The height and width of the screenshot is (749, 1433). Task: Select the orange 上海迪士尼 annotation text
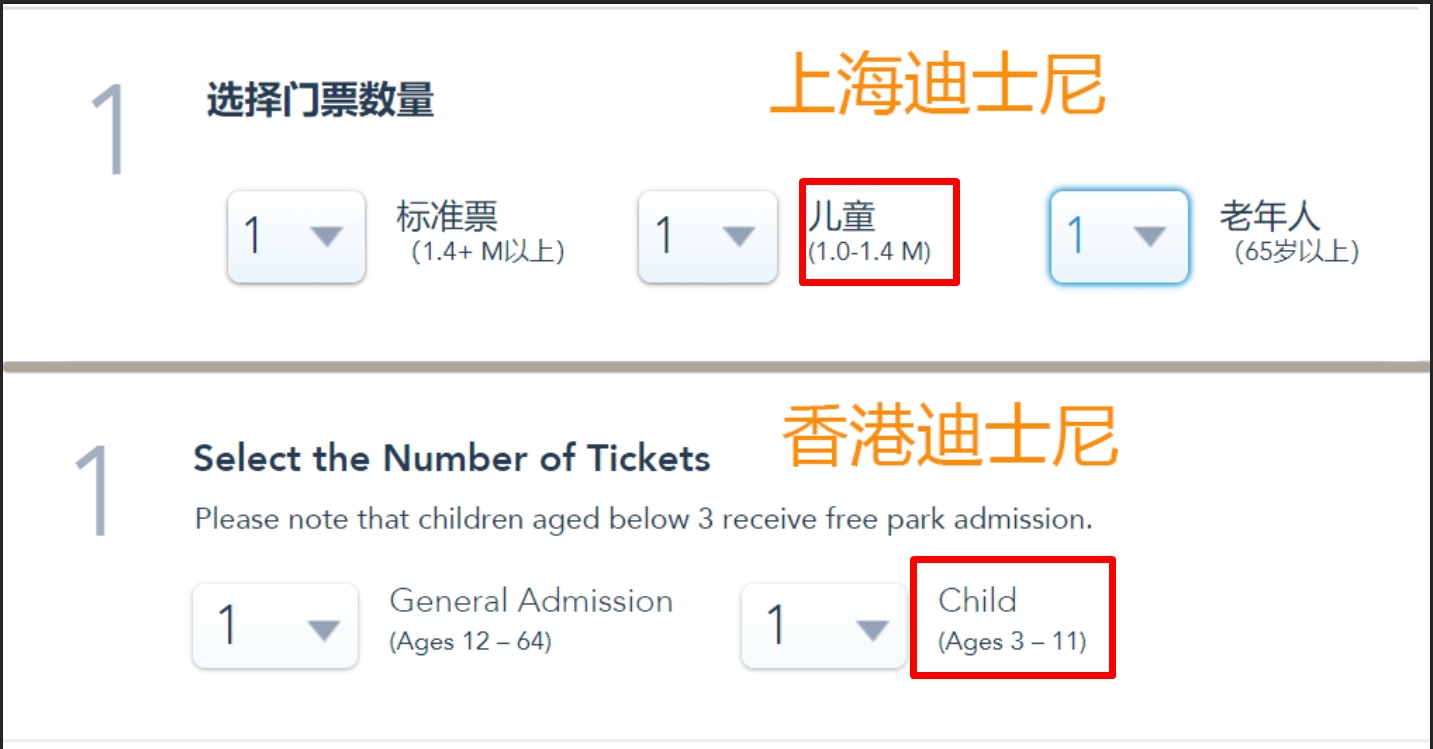[937, 86]
